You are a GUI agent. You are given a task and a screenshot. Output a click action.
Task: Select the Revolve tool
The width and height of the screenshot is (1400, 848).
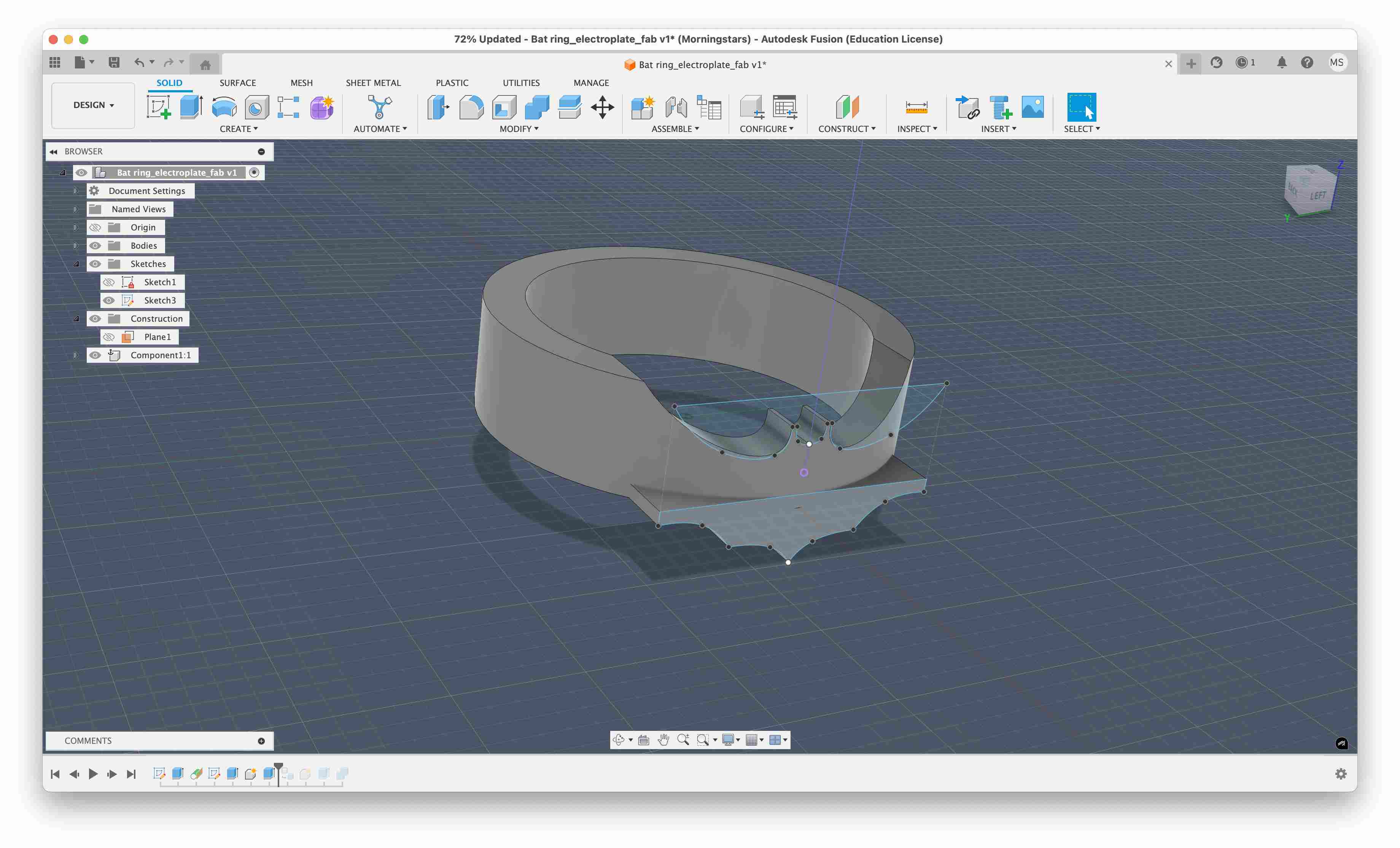[x=224, y=107]
